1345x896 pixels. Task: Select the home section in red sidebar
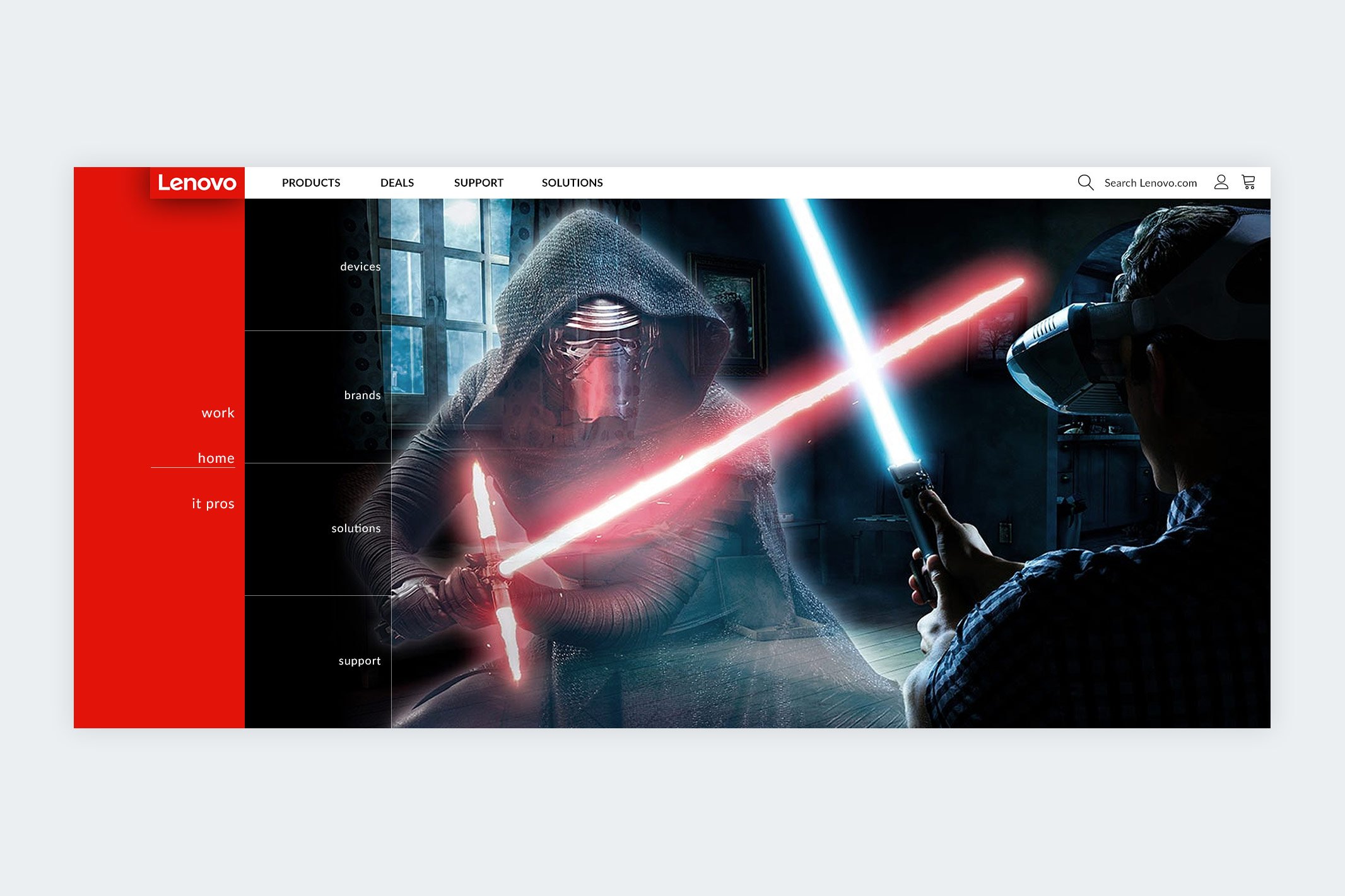pyautogui.click(x=216, y=458)
